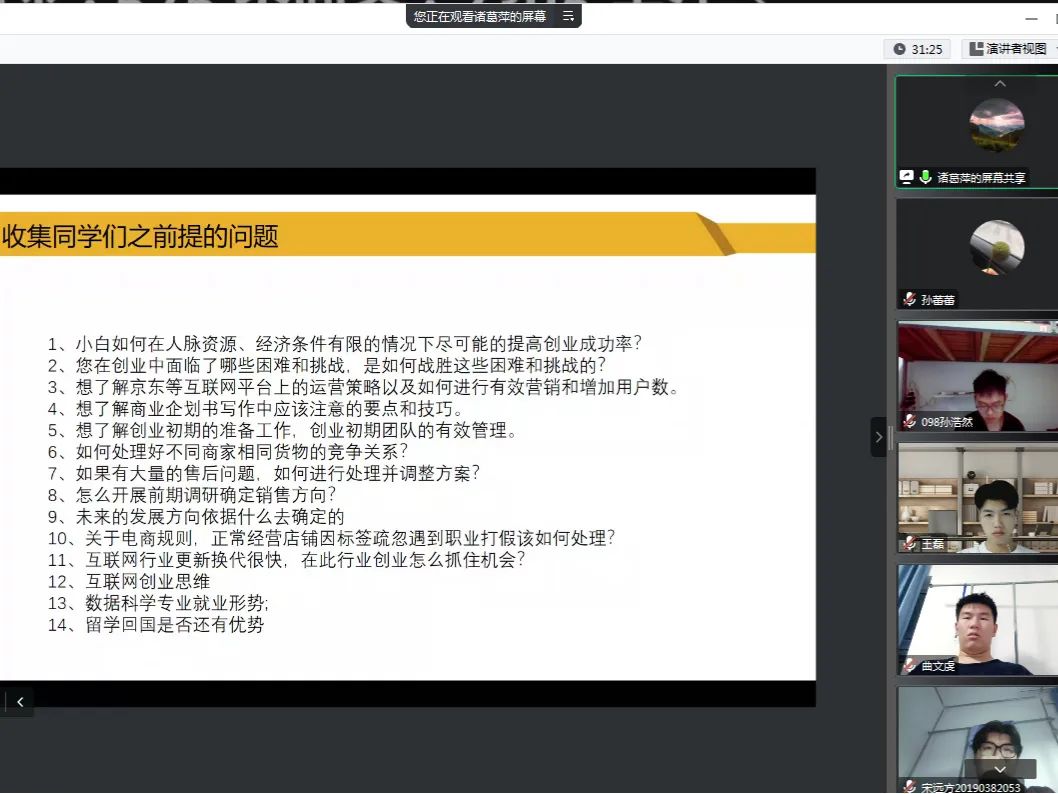The width and height of the screenshot is (1058, 794).
Task: Select 孙蕾蕾's round avatar picture
Action: click(x=996, y=247)
